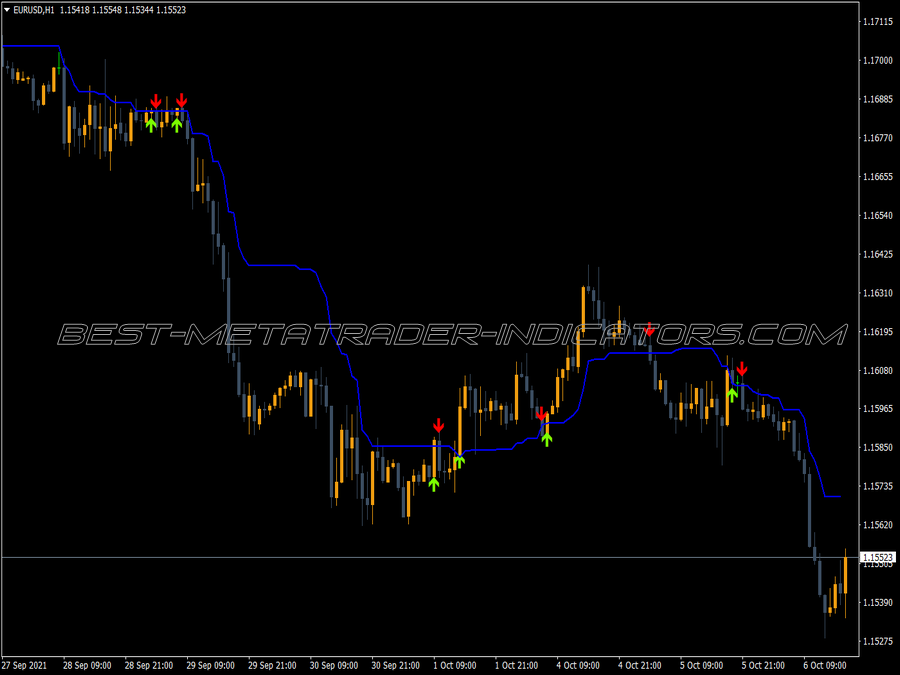The width and height of the screenshot is (900, 675).
Task: Click the 5 Oct 09:00 time label
Action: (x=701, y=665)
